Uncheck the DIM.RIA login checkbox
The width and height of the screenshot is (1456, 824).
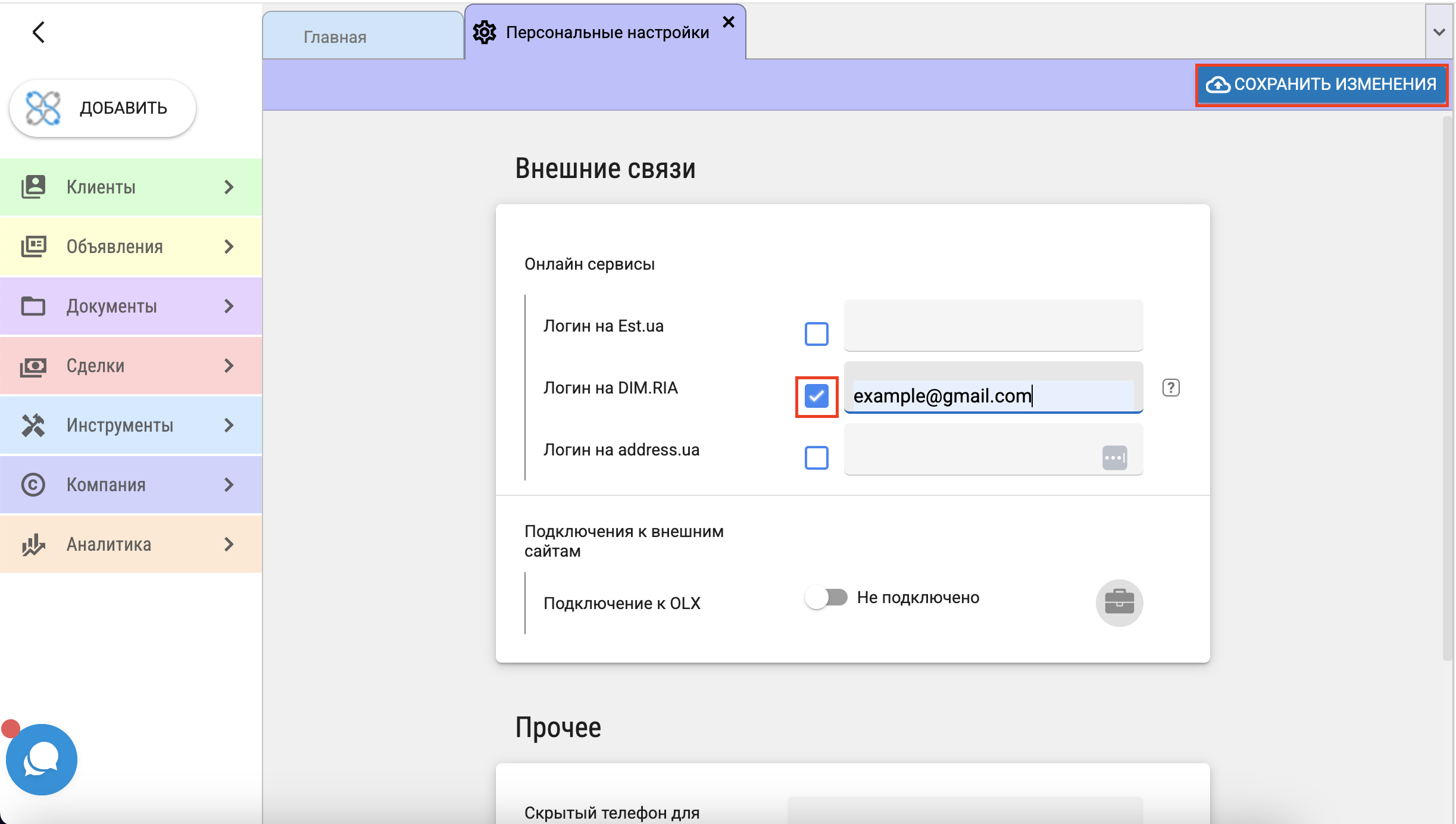[816, 396]
